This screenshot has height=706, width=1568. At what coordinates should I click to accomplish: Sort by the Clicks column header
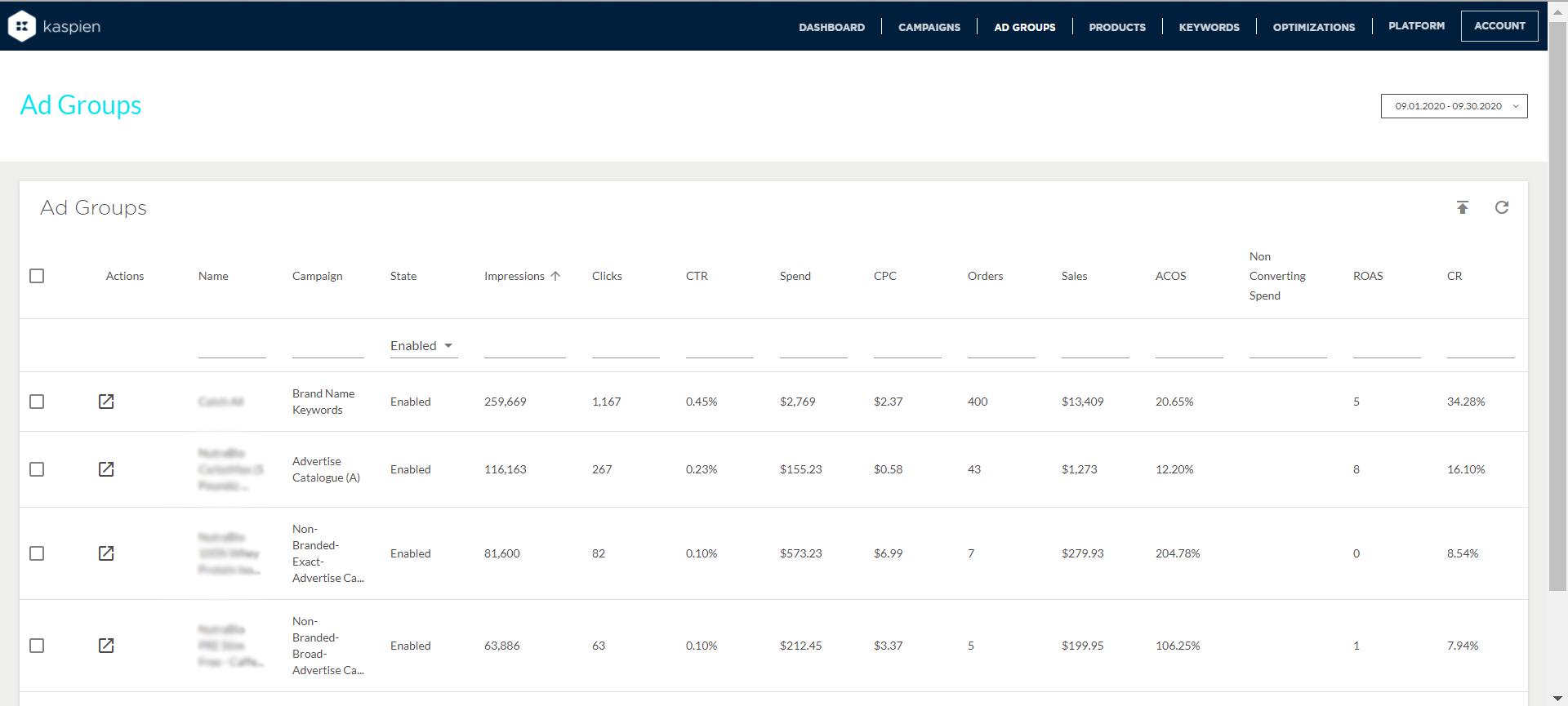tap(607, 276)
